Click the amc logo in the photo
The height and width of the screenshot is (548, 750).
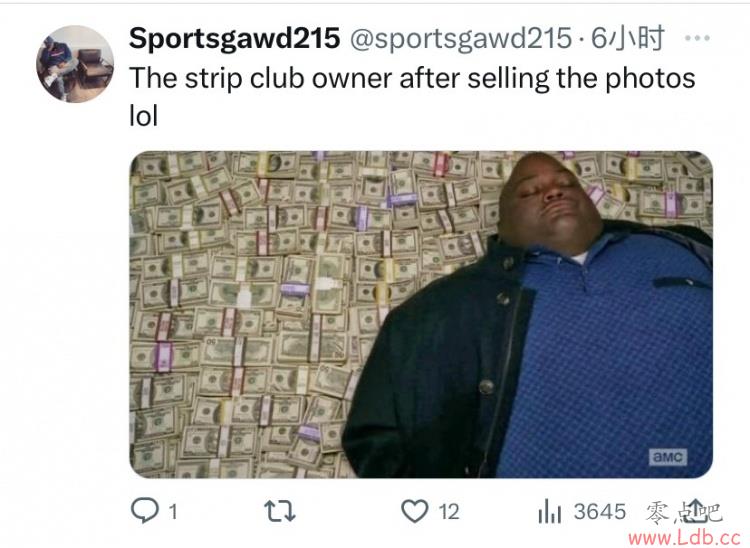coord(668,457)
